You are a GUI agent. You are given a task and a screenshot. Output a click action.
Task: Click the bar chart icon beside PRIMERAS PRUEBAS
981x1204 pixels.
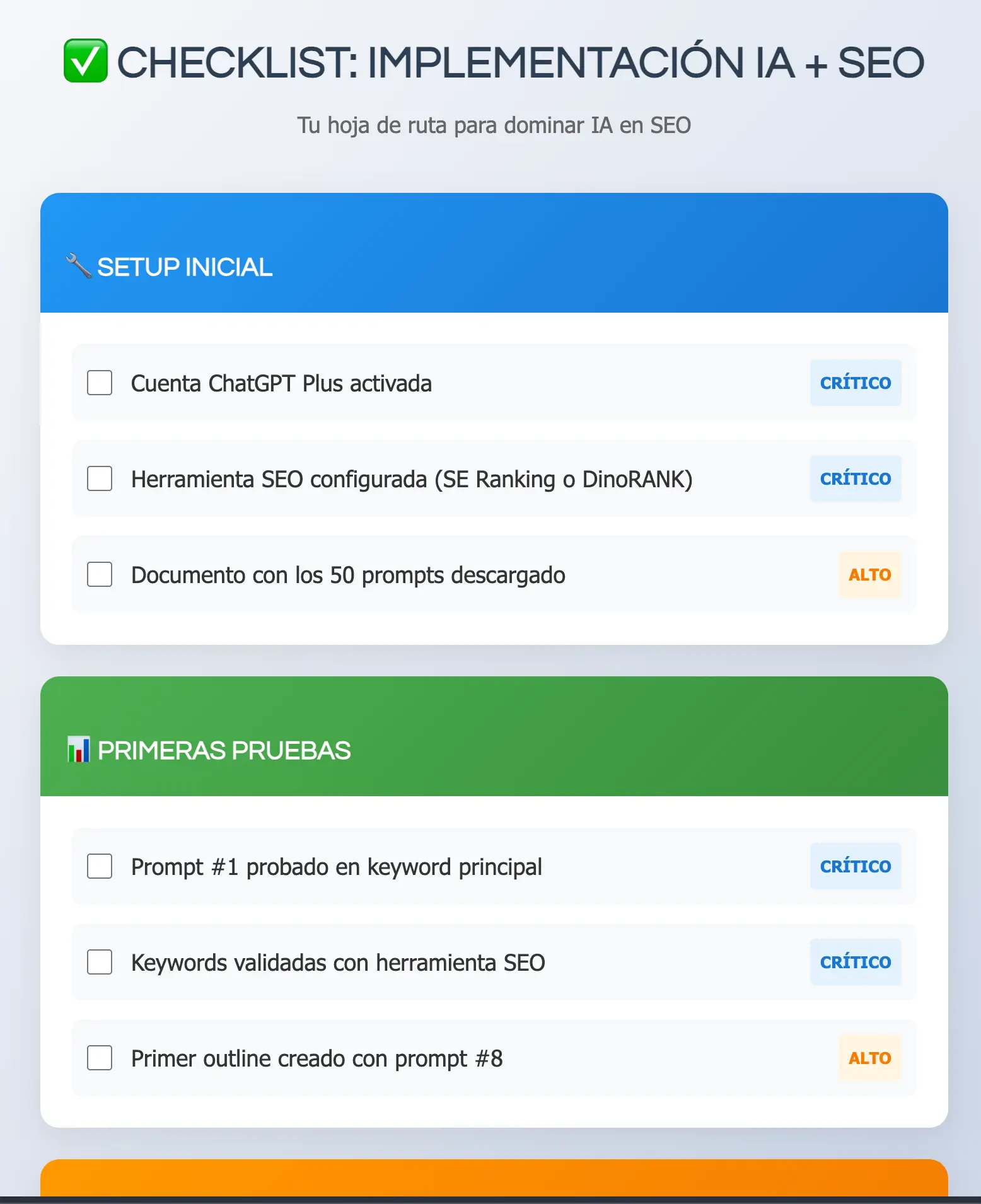click(78, 749)
